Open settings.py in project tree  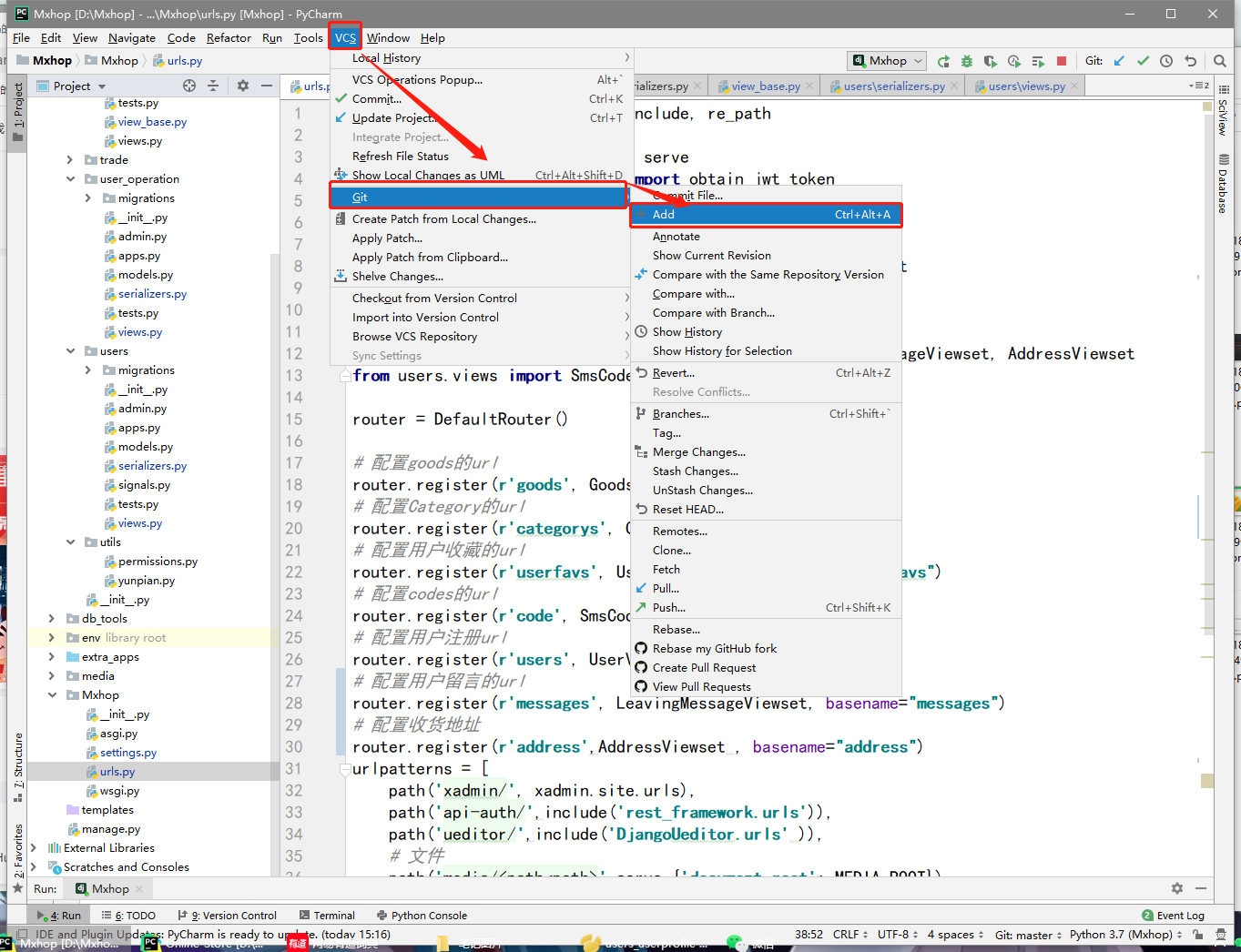tap(128, 753)
